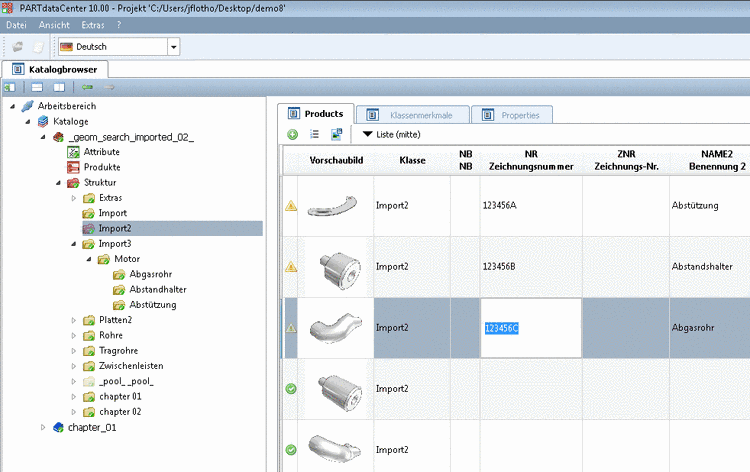750x472 pixels.
Task: Click the preview image icon in Products toolbar
Action: (x=337, y=134)
